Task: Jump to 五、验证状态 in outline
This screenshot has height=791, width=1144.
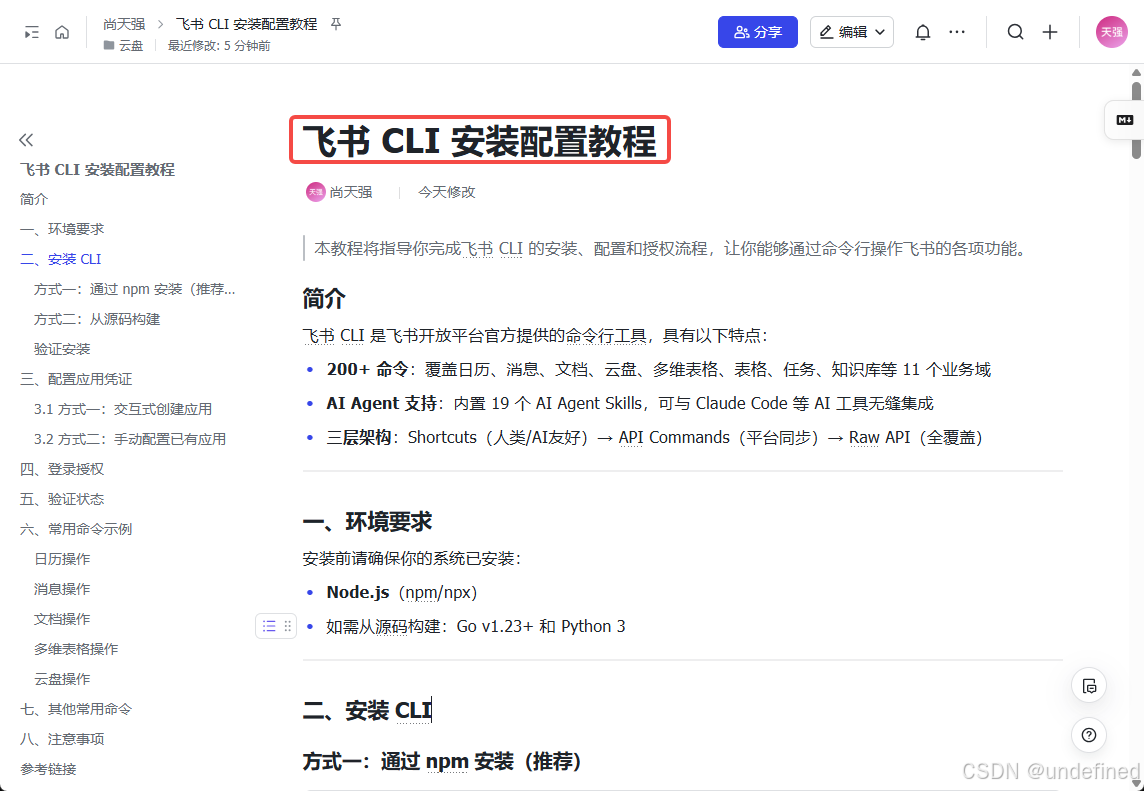Action: pos(62,498)
